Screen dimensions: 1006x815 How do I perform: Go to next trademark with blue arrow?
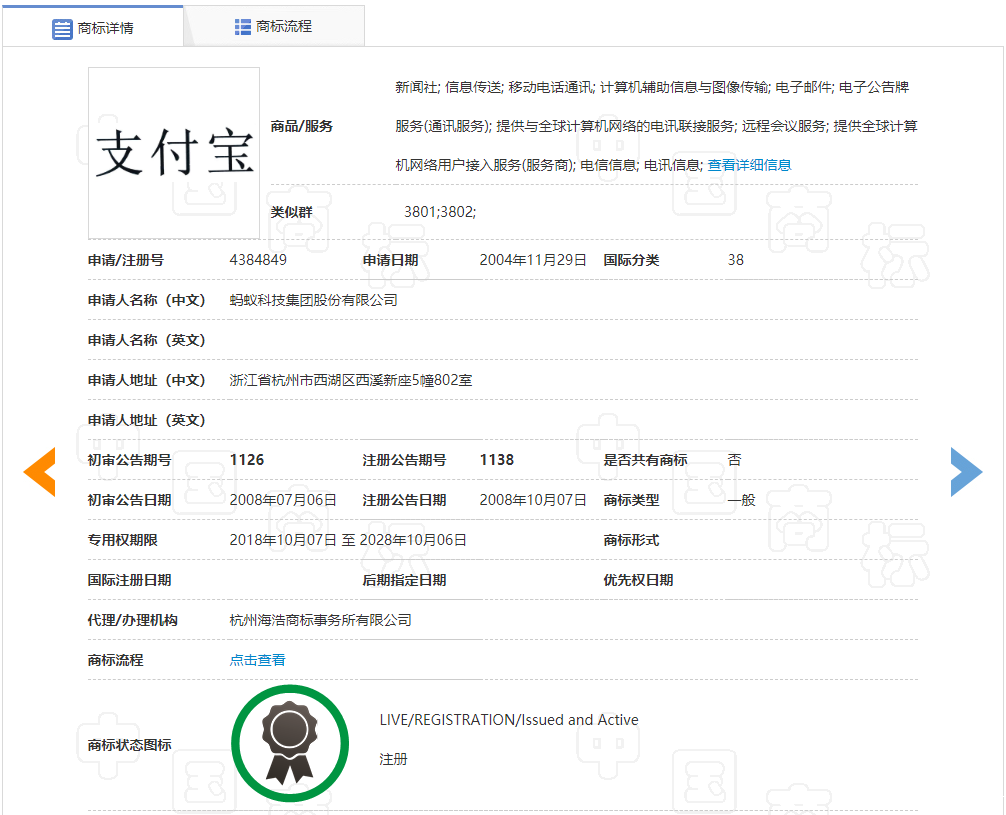pos(966,472)
